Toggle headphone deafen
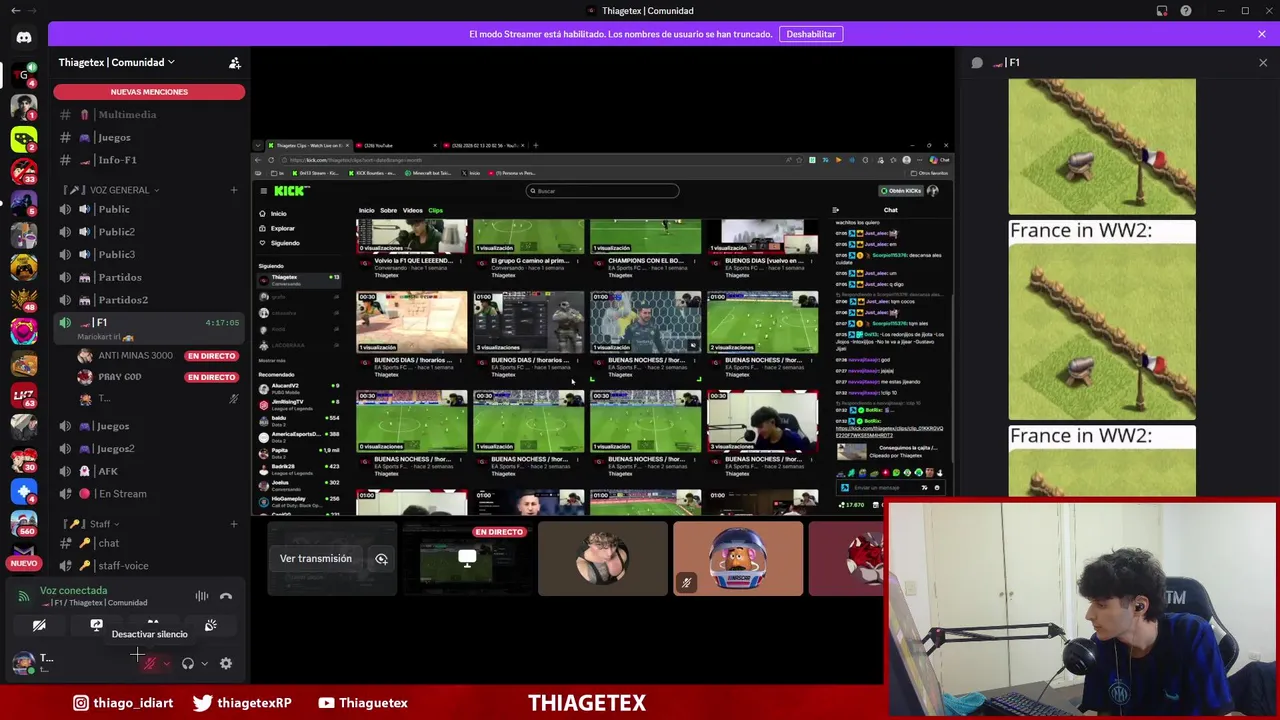1280x720 pixels. tap(187, 663)
